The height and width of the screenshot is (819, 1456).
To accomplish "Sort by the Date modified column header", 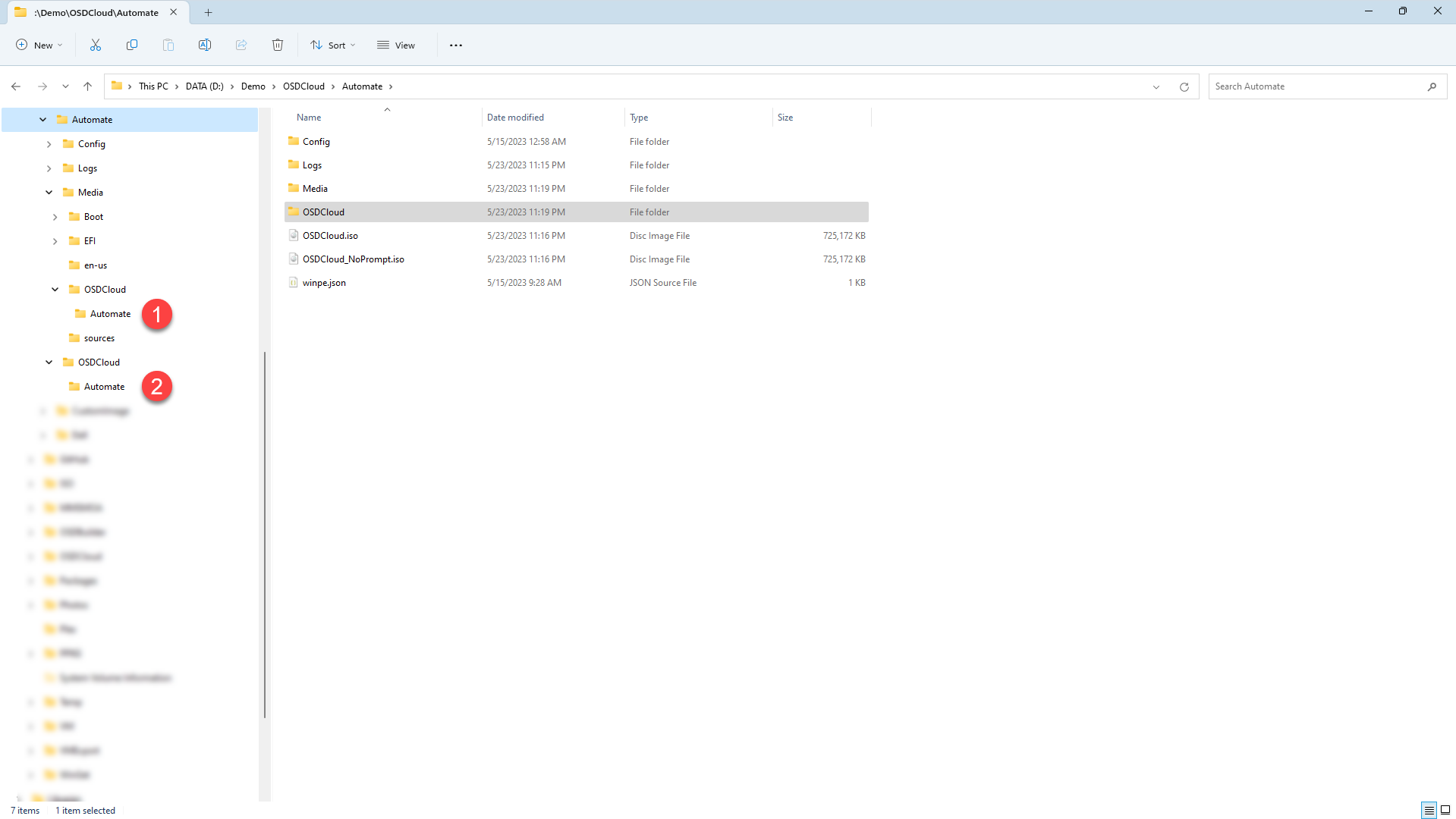I will [515, 118].
